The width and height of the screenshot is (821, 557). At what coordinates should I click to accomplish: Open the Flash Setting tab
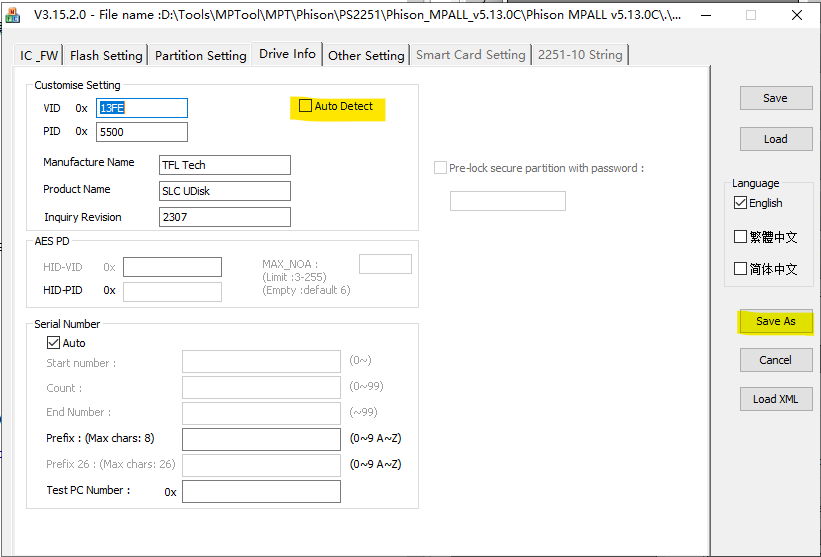coord(106,55)
